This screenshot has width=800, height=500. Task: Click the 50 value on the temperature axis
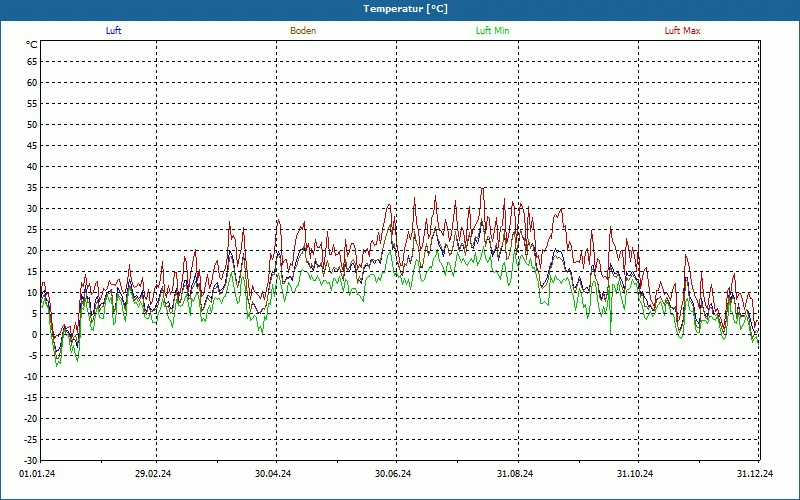click(x=32, y=124)
